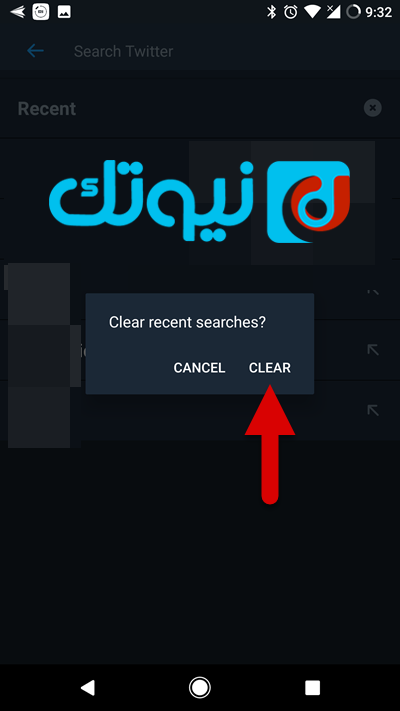The image size is (400, 711).
Task: Tap the middle recent search arrow icon
Action: [373, 350]
